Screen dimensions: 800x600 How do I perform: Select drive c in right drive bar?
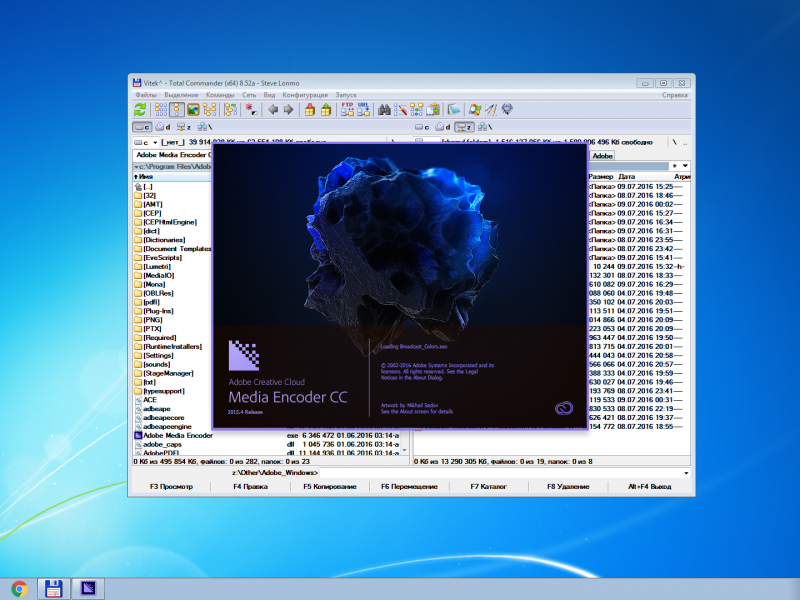[x=422, y=127]
